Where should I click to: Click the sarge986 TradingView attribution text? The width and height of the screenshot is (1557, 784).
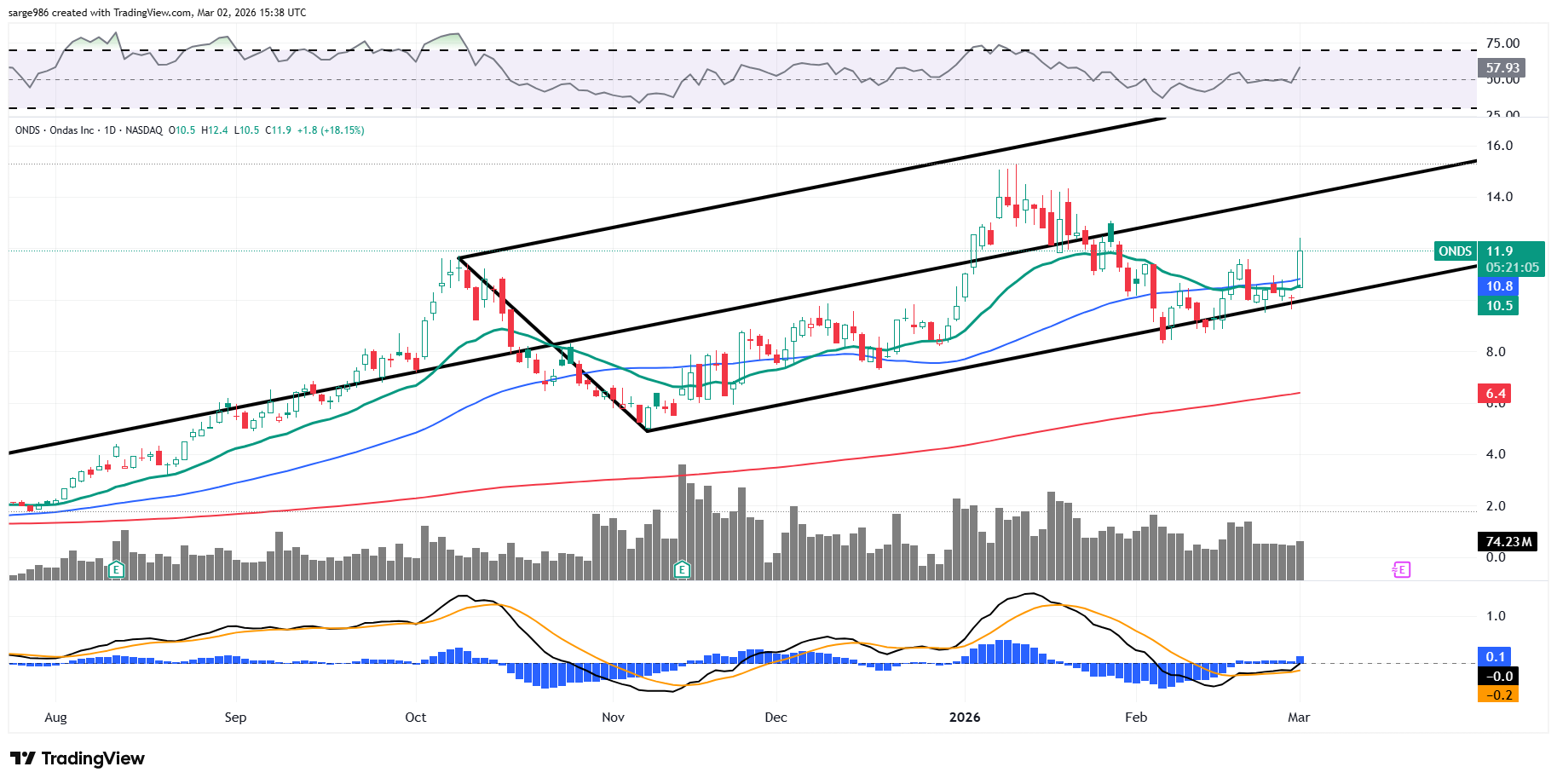(157, 13)
